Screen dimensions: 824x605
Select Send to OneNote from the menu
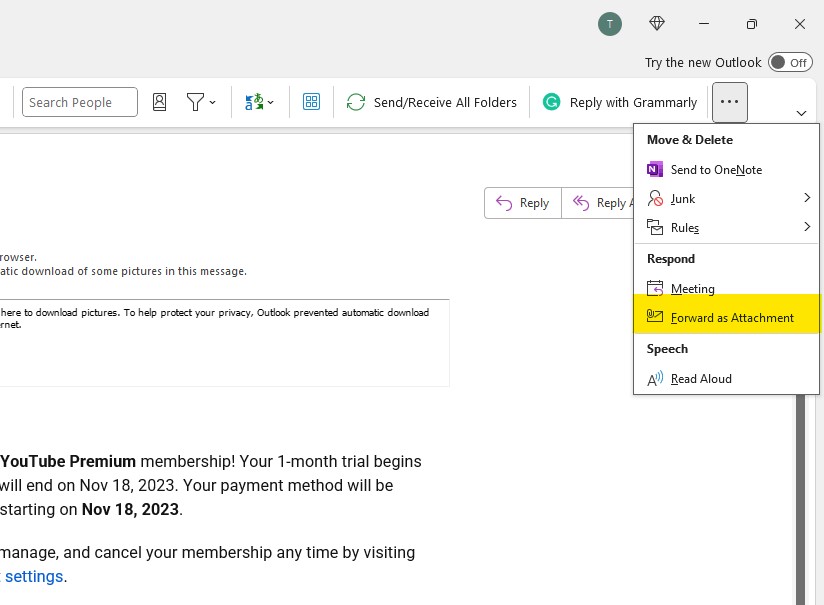tap(726, 170)
